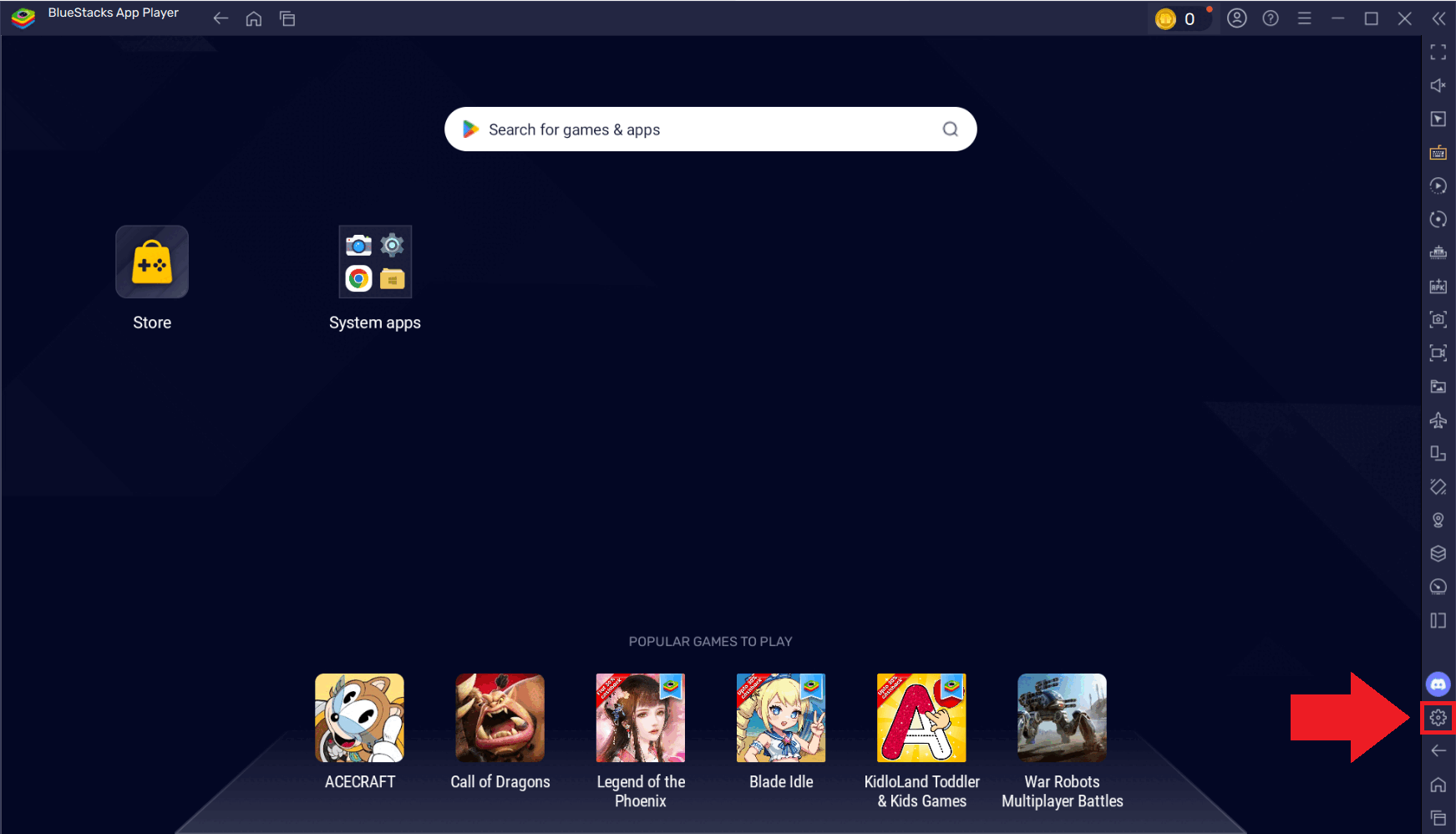The height and width of the screenshot is (834, 1456).
Task: Open the hamburger menu in the title bar
Action: coord(1304,18)
